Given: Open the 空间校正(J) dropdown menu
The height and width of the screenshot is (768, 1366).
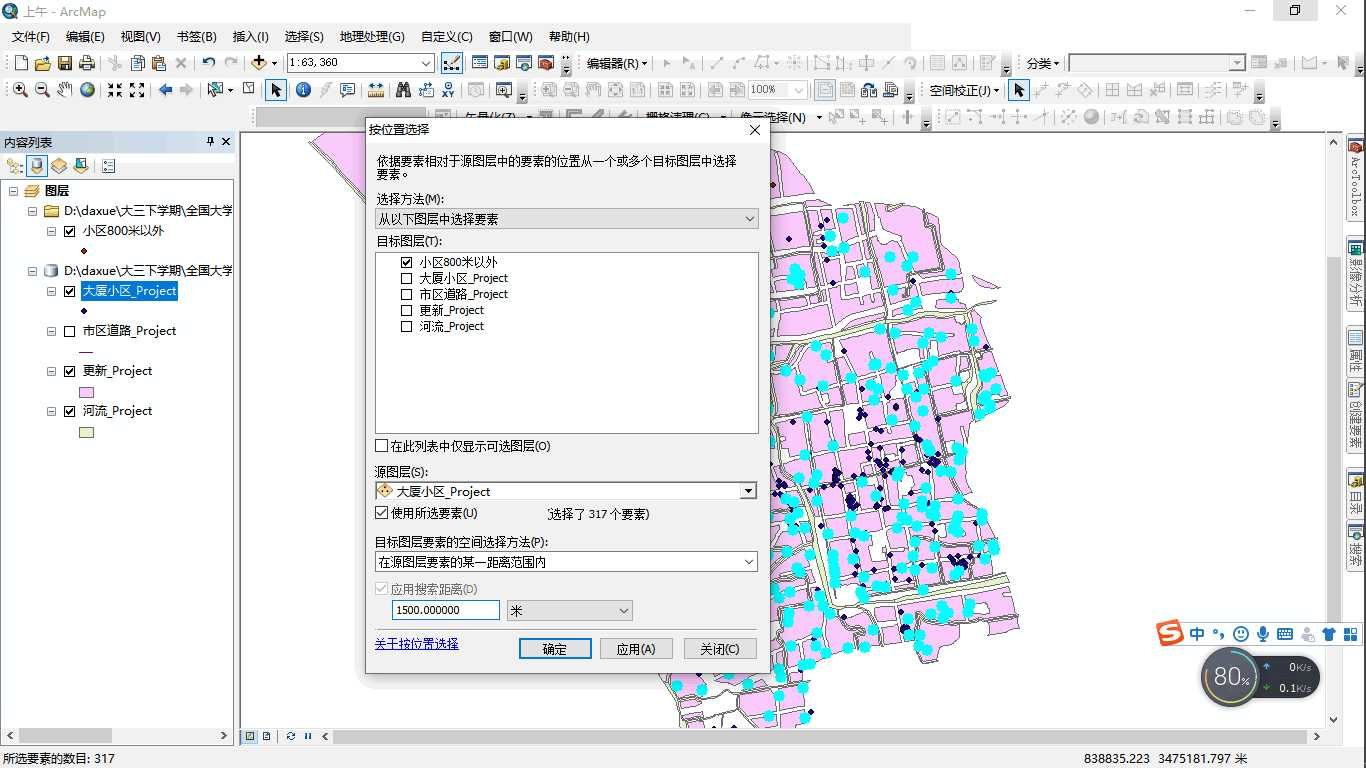Looking at the screenshot, I should [x=964, y=90].
